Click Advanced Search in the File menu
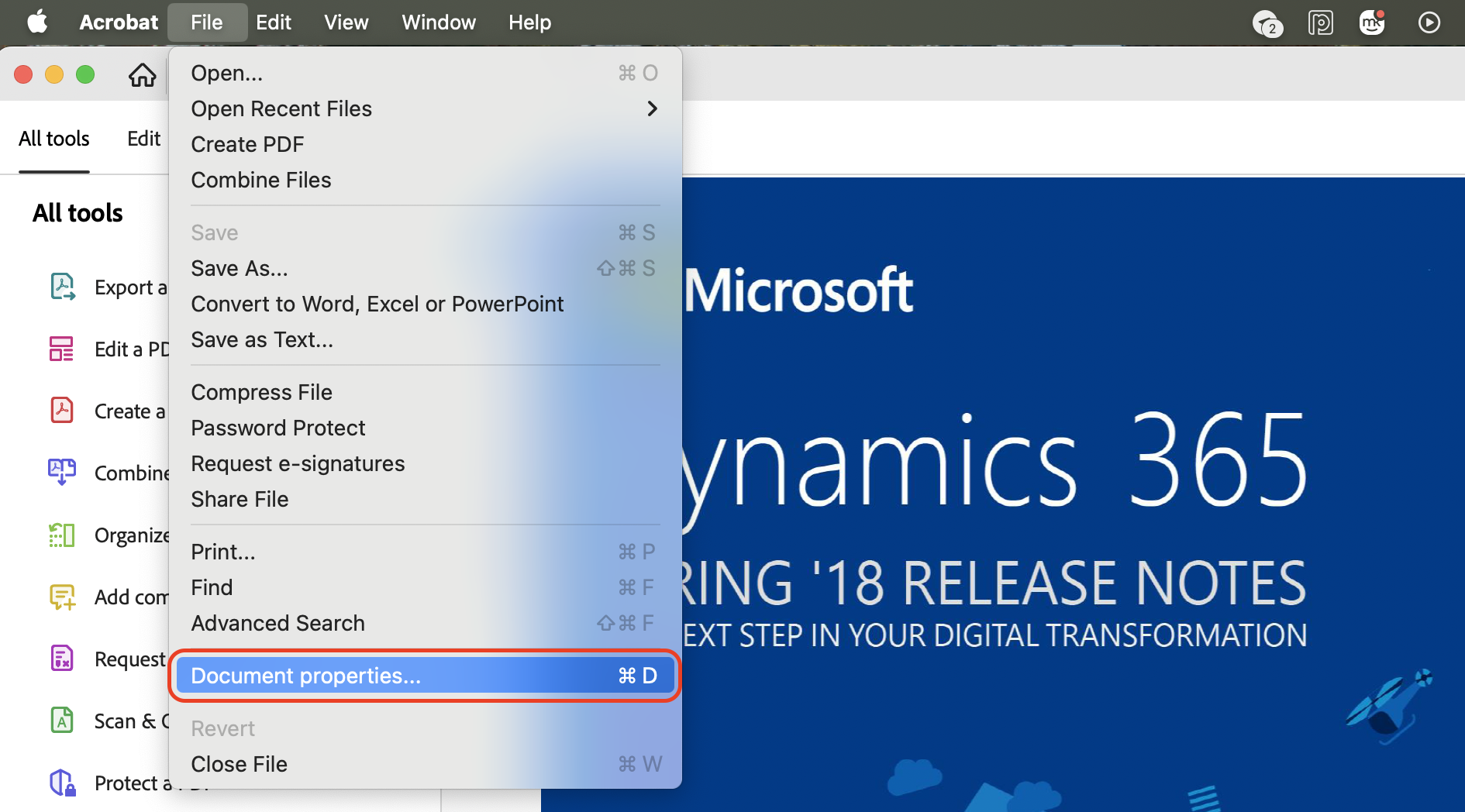This screenshot has width=1465, height=812. (x=277, y=623)
